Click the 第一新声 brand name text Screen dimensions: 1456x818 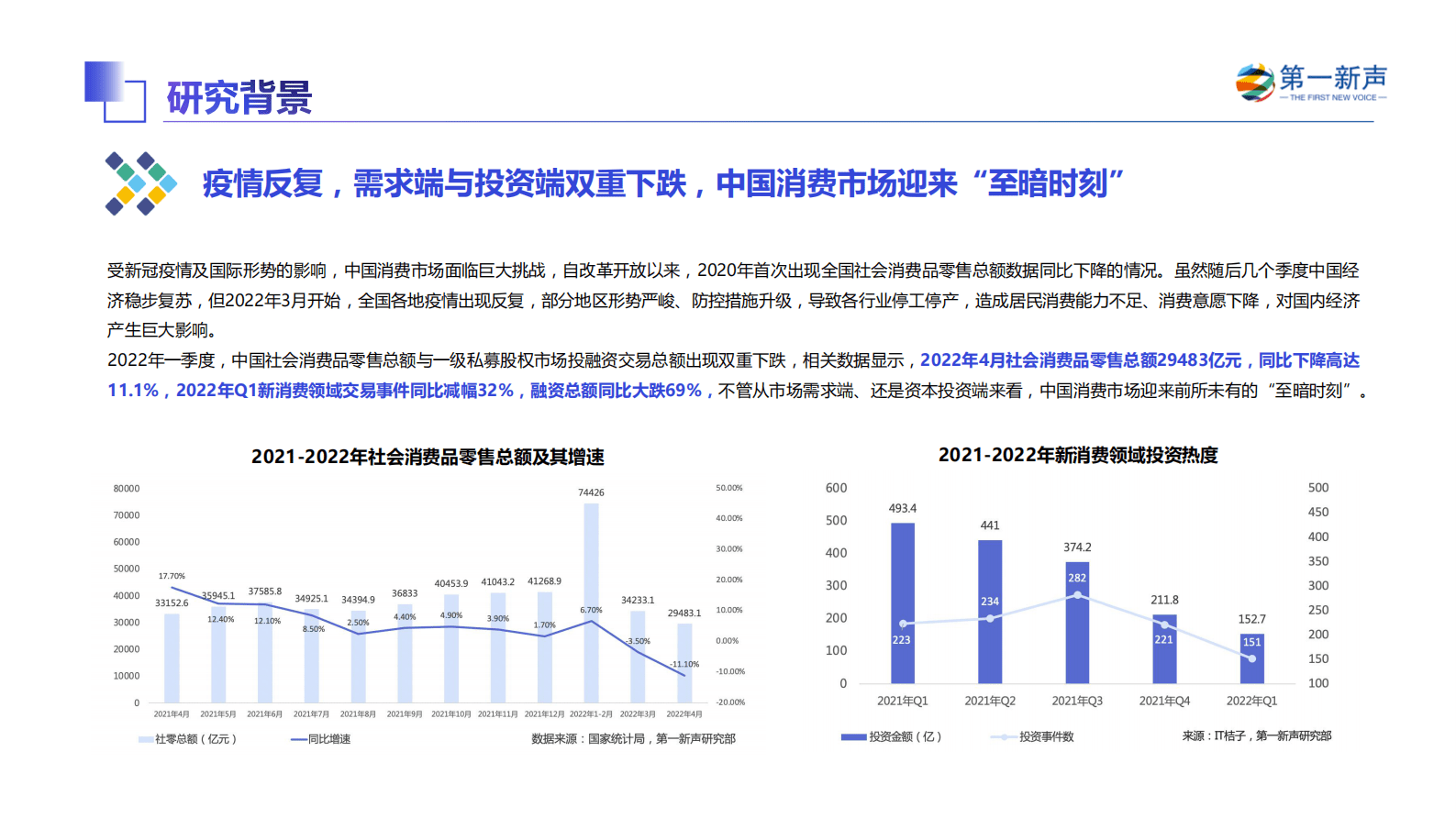[1333, 77]
